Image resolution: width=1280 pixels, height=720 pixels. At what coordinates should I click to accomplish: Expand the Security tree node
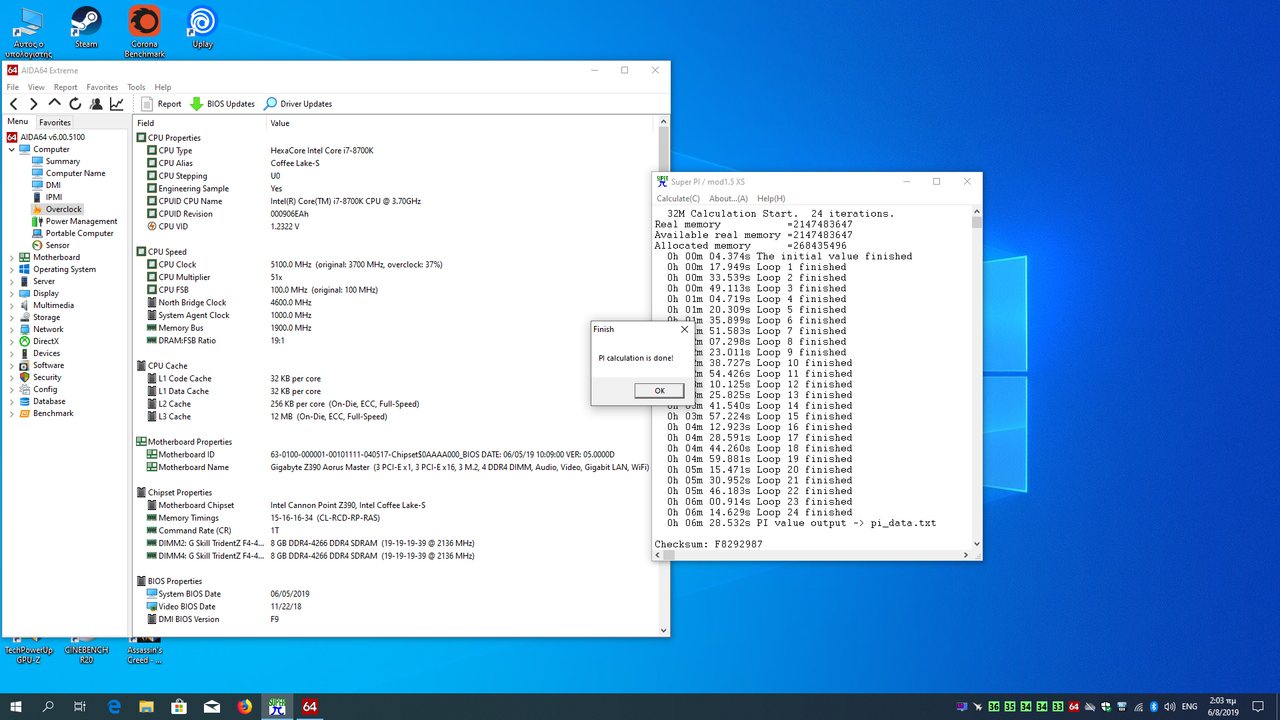pyautogui.click(x=12, y=377)
